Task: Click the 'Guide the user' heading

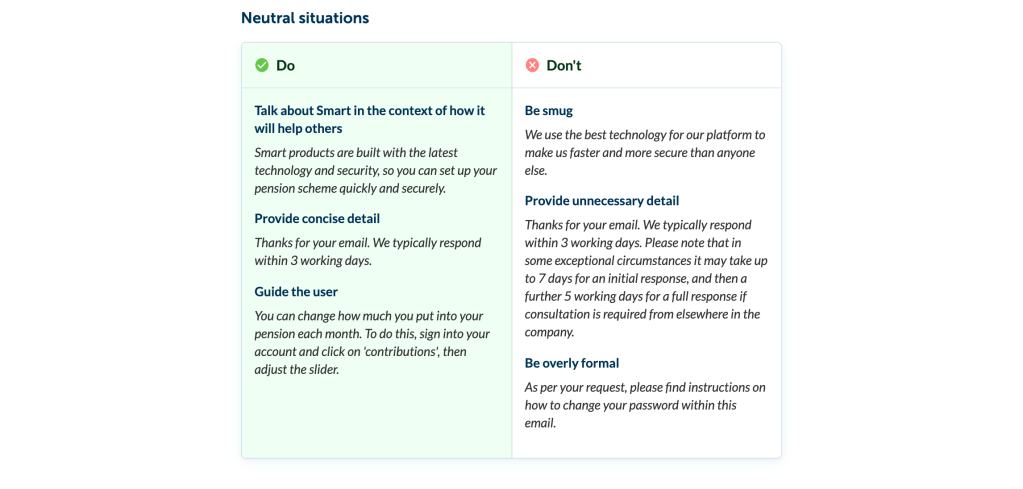Action: point(296,291)
